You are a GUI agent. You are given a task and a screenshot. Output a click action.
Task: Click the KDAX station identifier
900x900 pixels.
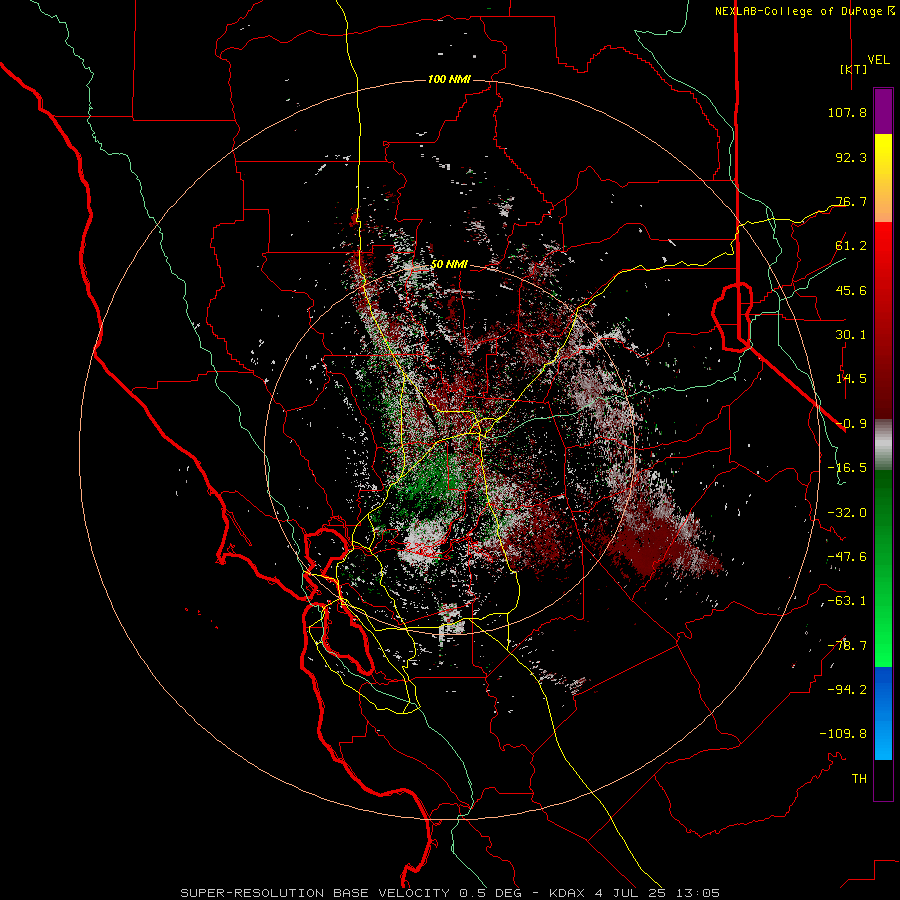pyautogui.click(x=567, y=893)
